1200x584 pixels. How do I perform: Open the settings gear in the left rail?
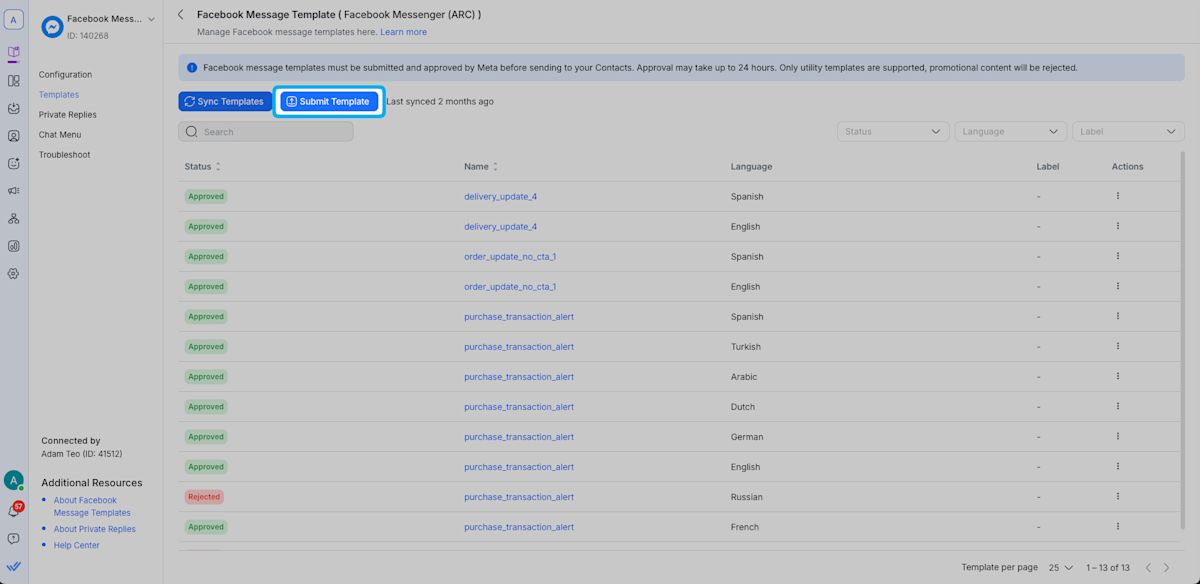coord(14,273)
